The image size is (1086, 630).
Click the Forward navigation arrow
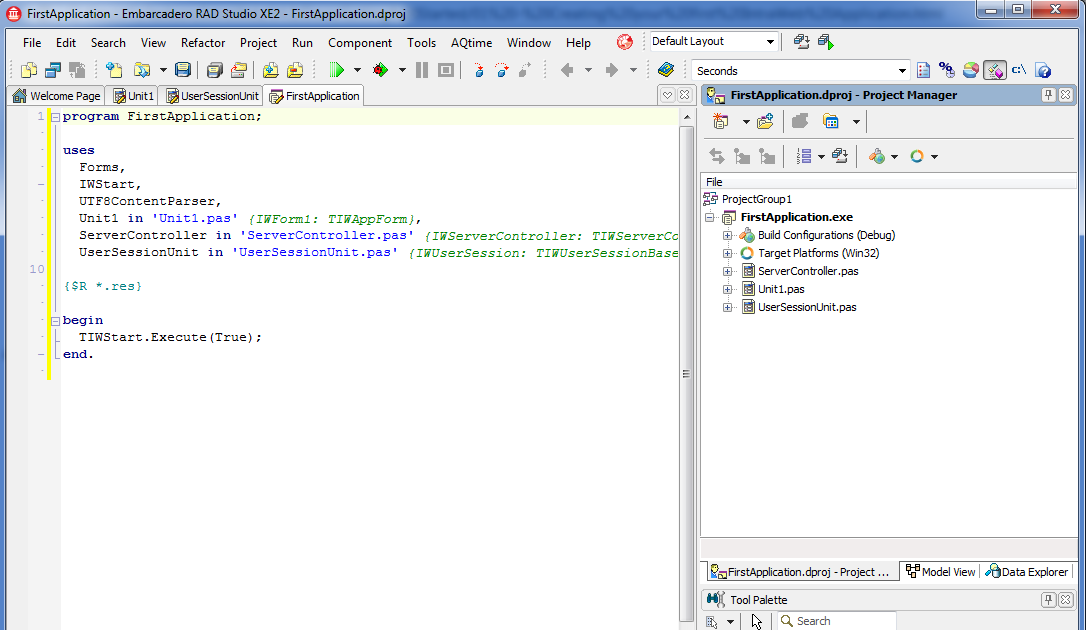[612, 70]
